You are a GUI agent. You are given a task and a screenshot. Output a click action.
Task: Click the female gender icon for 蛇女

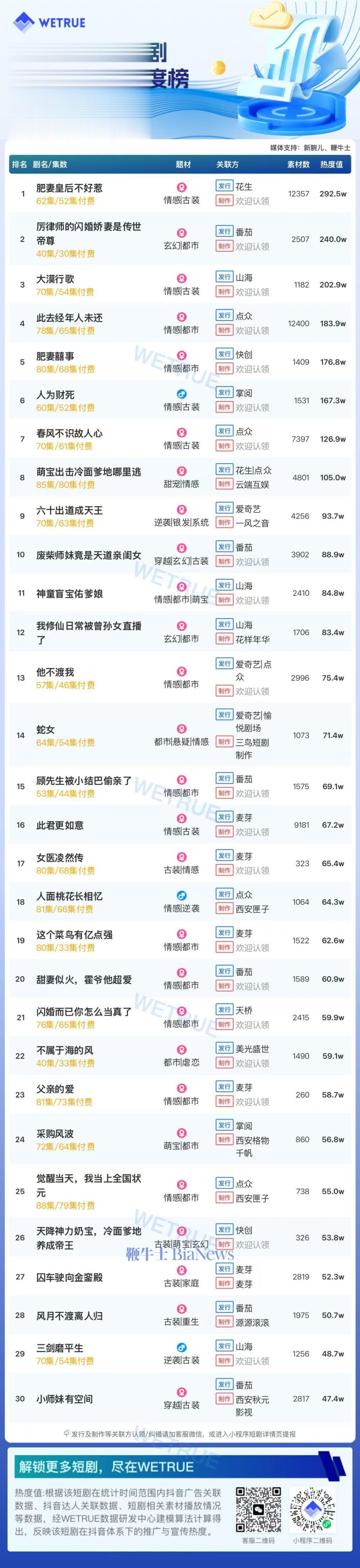pos(181,729)
